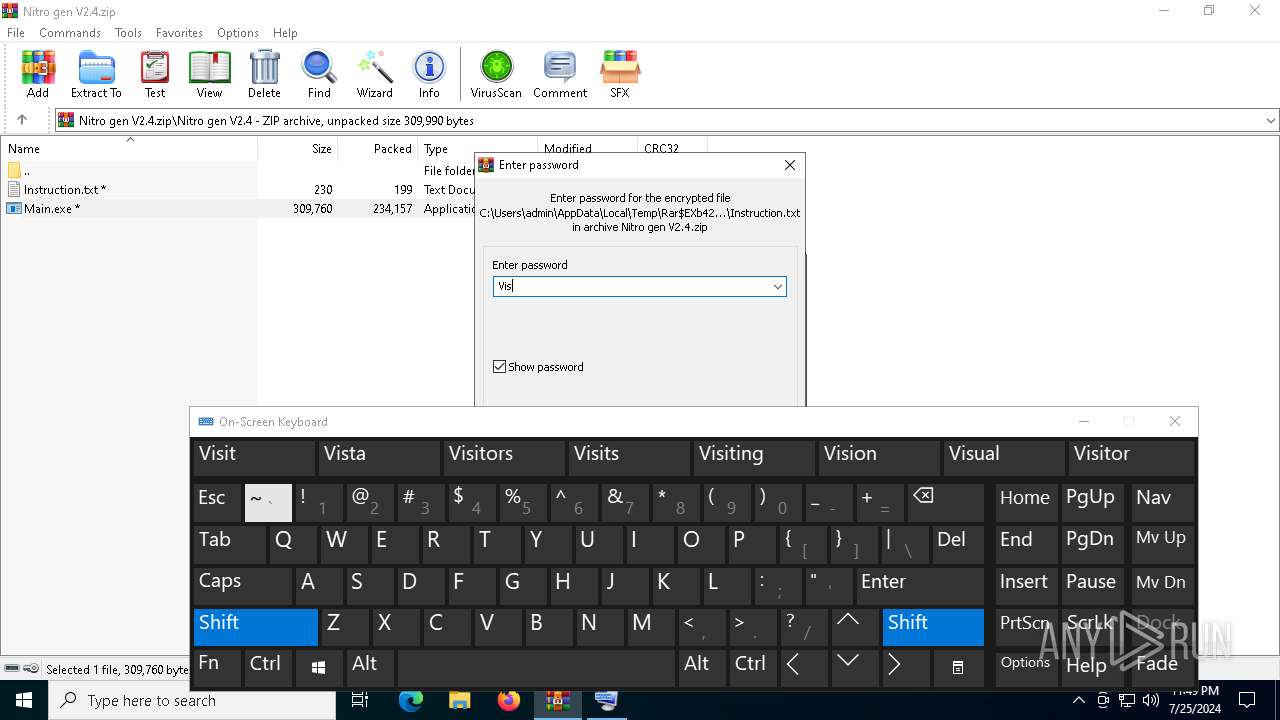
Task: Choose 'Visitors' word suggestion
Action: point(504,457)
